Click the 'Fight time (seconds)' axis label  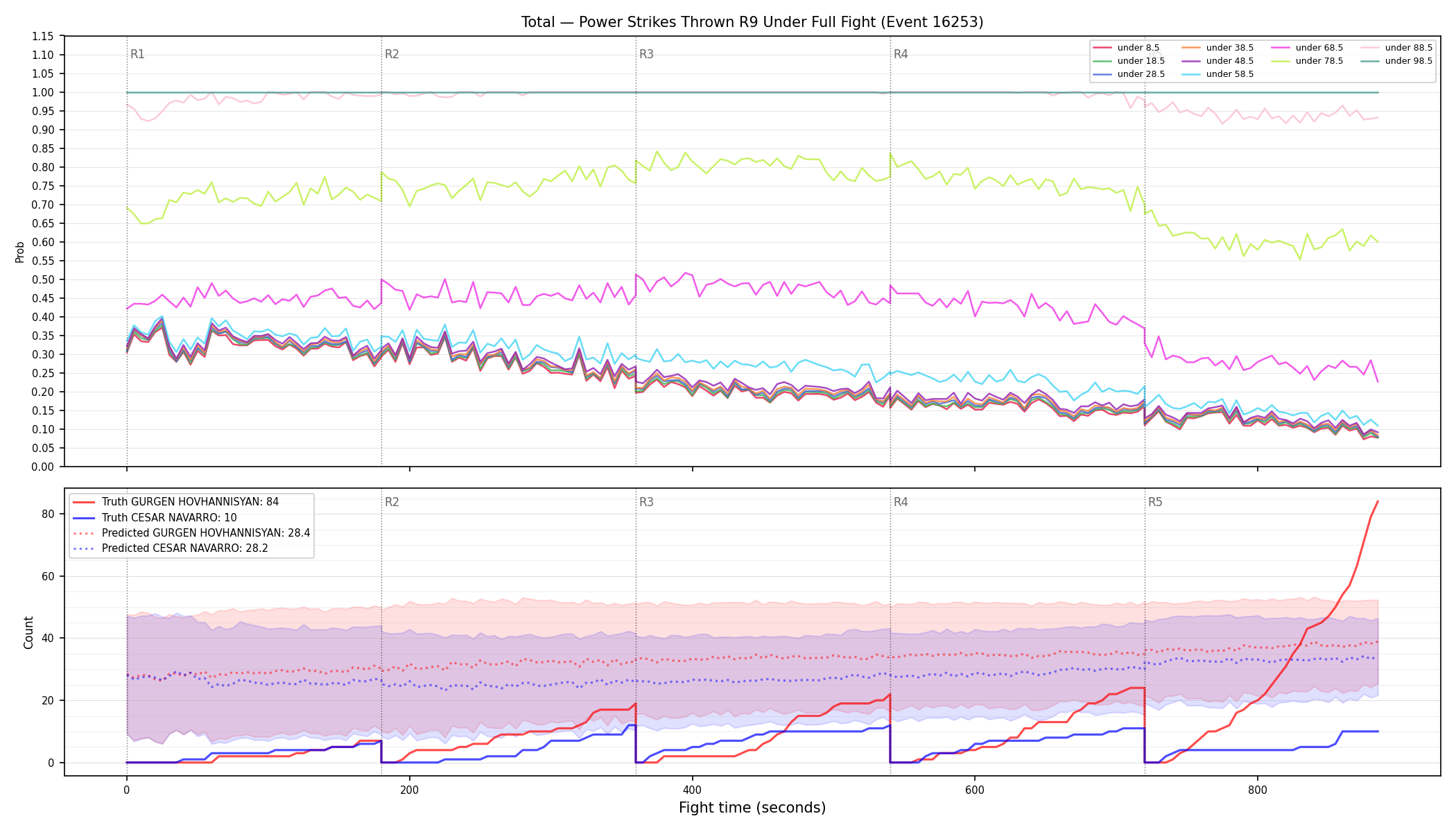tap(752, 808)
